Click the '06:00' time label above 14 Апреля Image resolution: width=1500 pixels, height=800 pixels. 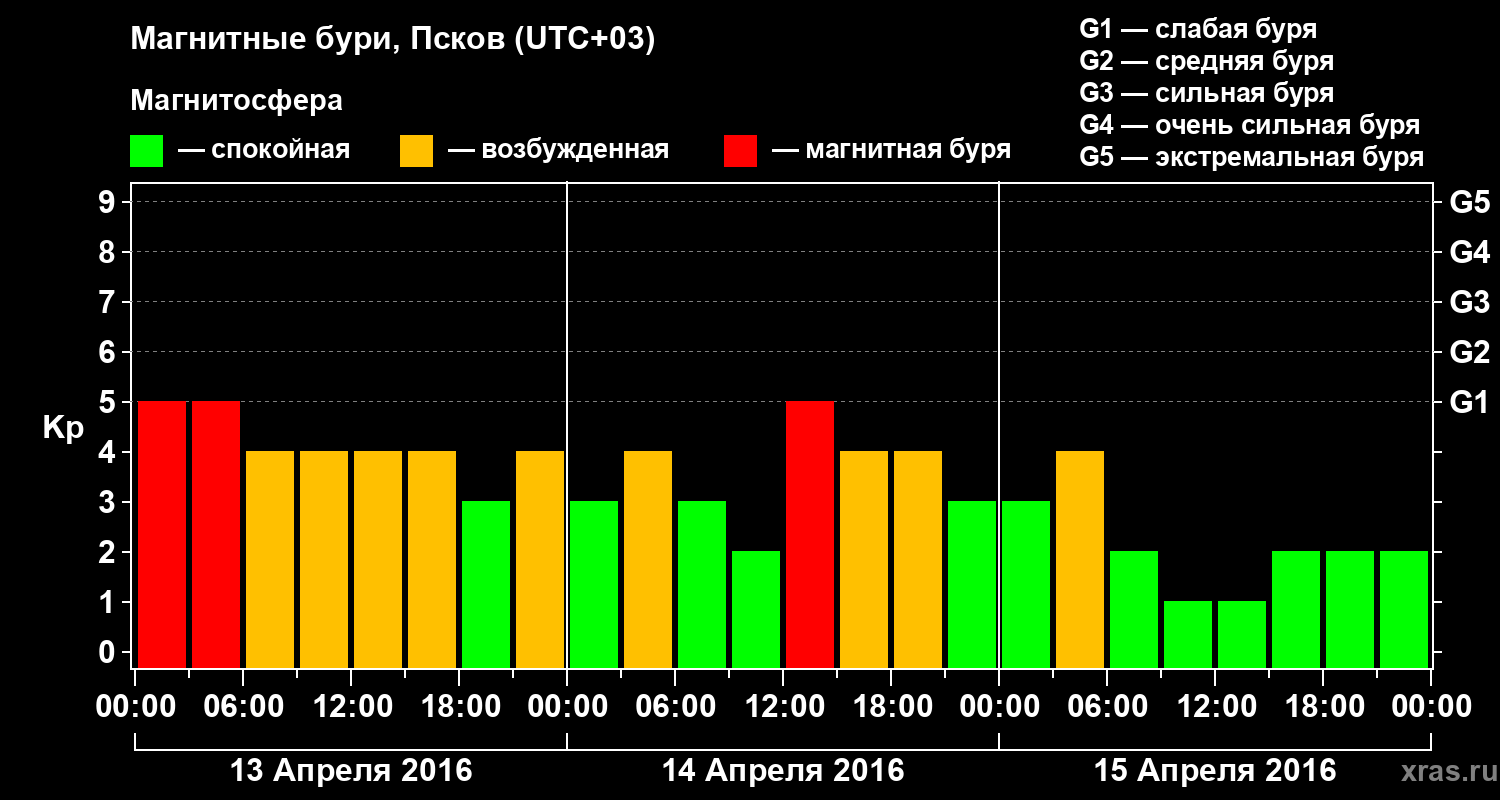pos(675,708)
